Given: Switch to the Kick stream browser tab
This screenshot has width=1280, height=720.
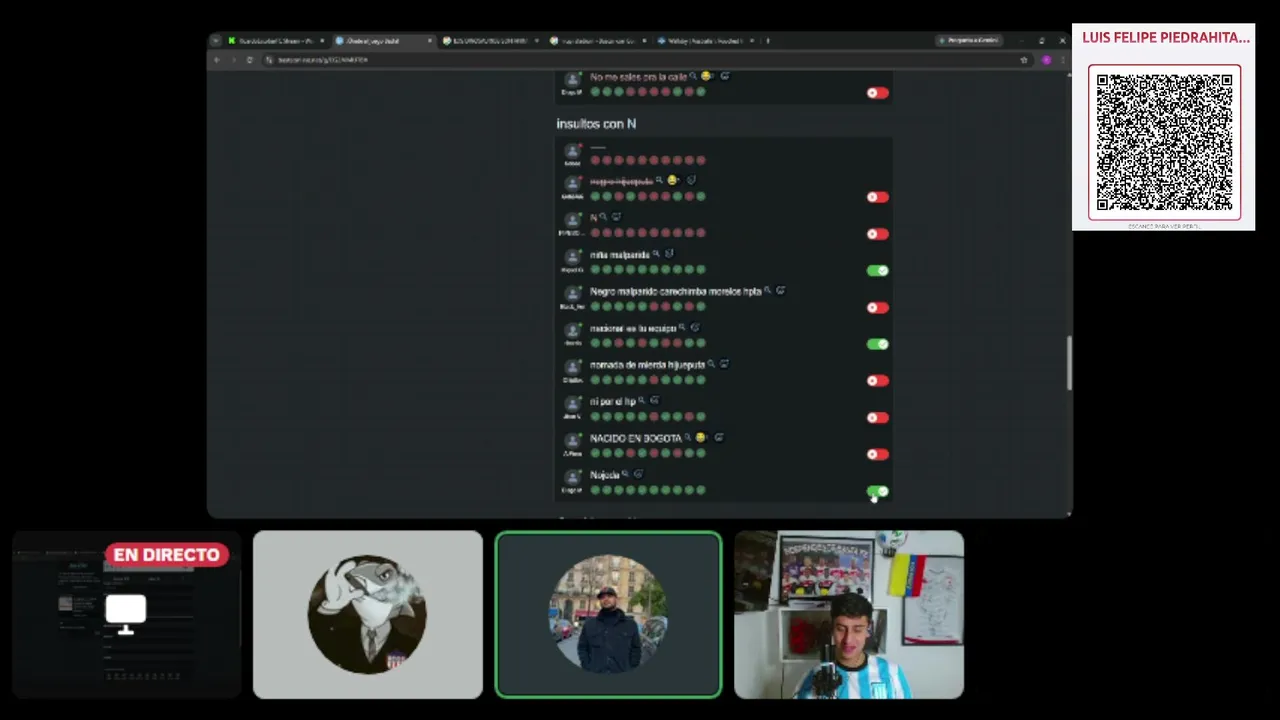Looking at the screenshot, I should coord(275,41).
